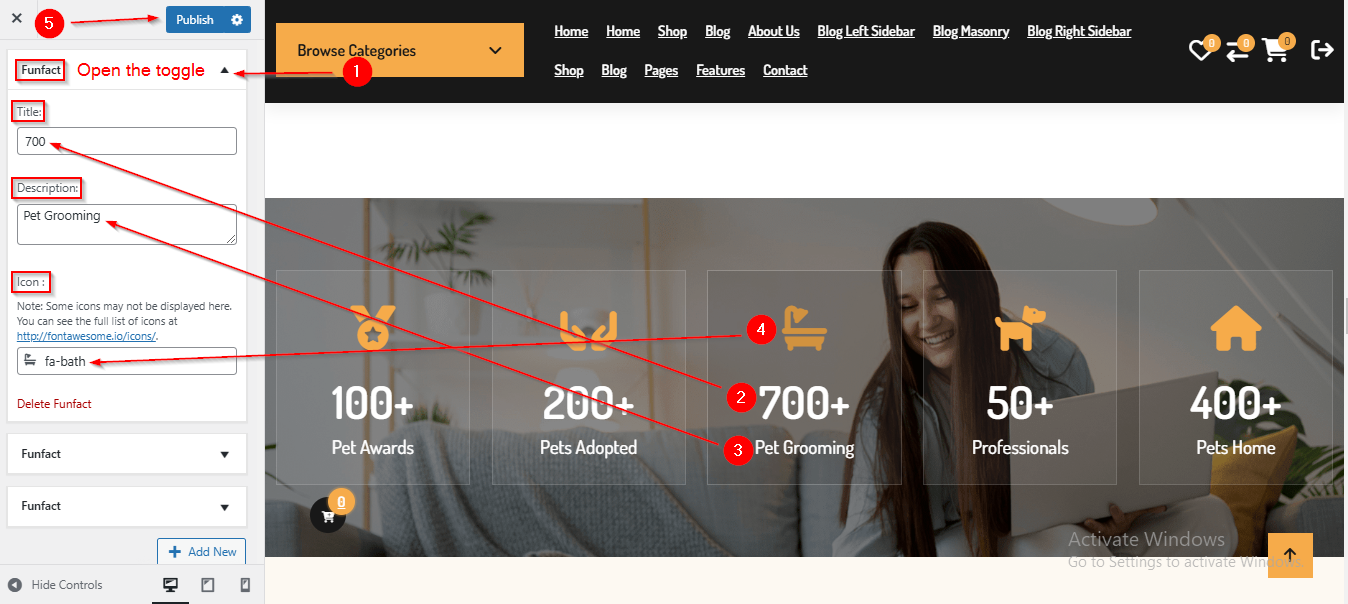Click the logout arrow icon in header
The width and height of the screenshot is (1348, 604).
pos(1322,49)
